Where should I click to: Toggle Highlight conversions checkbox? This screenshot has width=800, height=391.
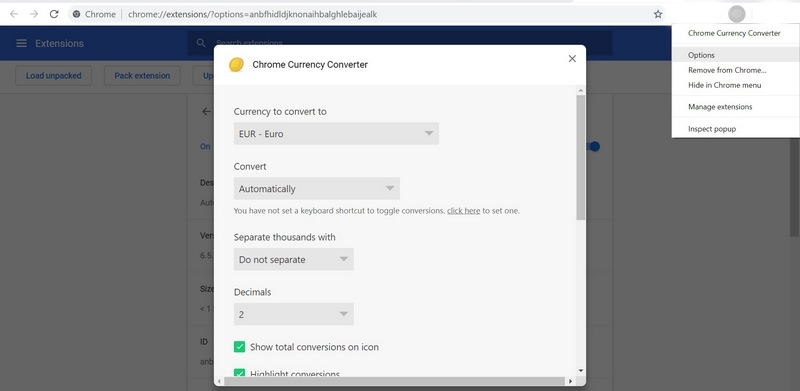pos(239,373)
